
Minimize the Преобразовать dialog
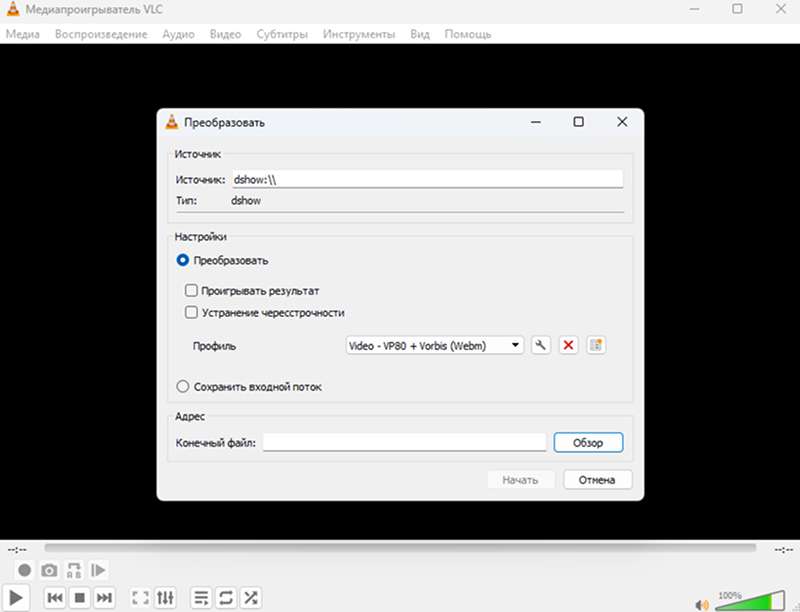click(x=536, y=122)
